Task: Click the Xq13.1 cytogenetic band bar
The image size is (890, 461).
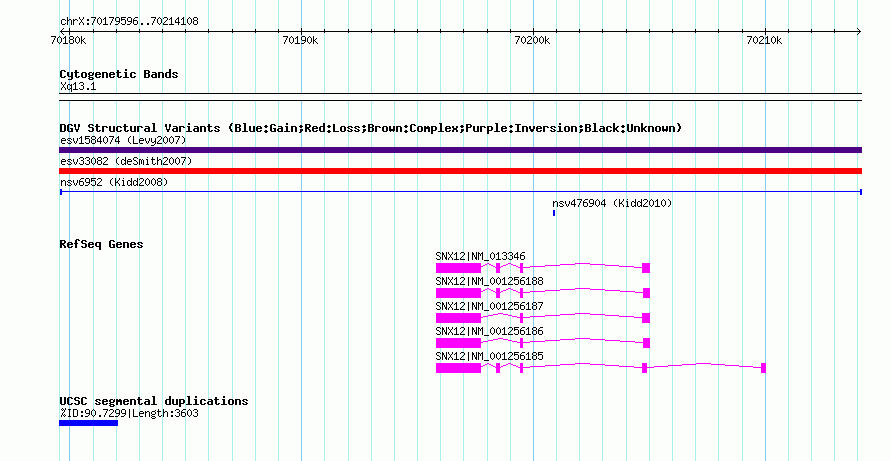Action: click(x=460, y=97)
